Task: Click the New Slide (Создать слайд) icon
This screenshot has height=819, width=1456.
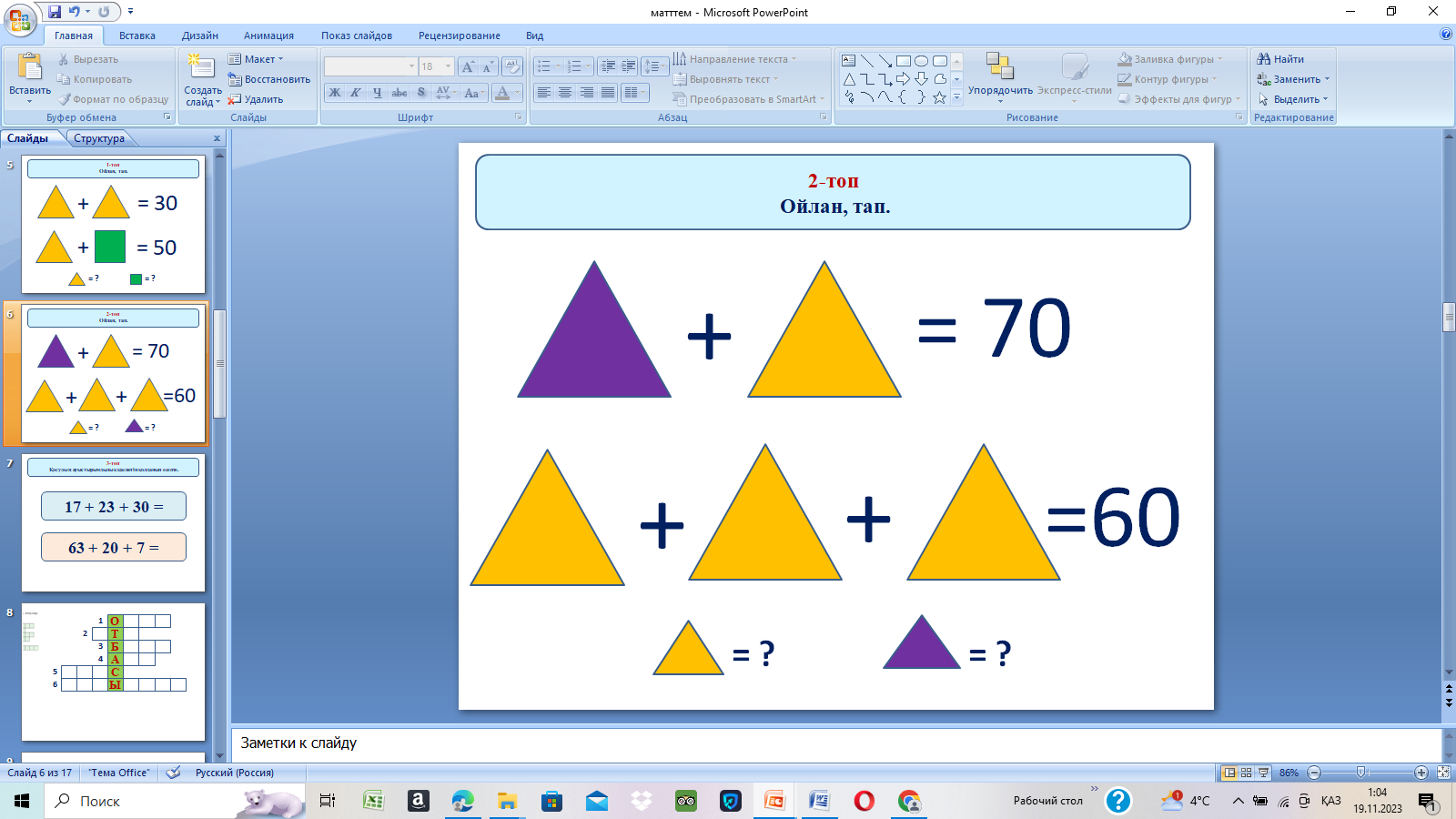Action: click(200, 68)
